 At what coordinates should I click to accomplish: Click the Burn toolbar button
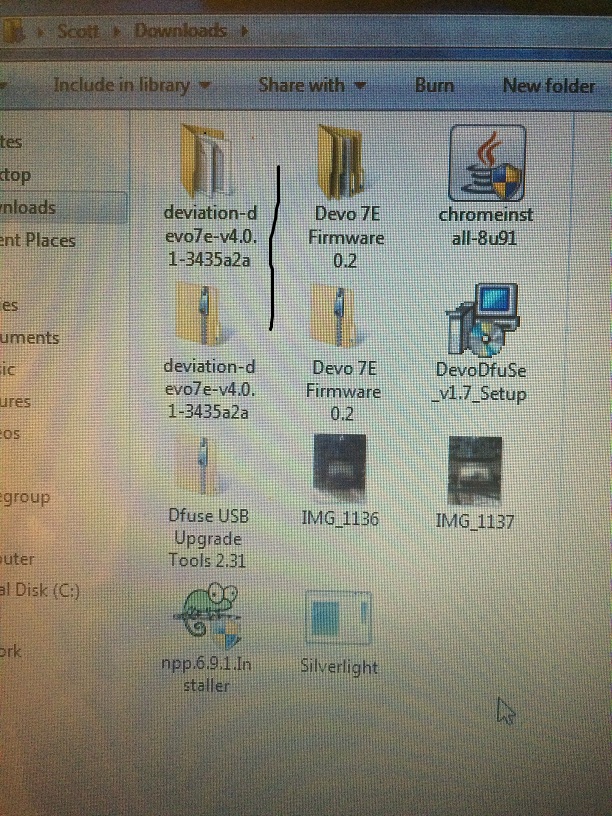pyautogui.click(x=434, y=85)
